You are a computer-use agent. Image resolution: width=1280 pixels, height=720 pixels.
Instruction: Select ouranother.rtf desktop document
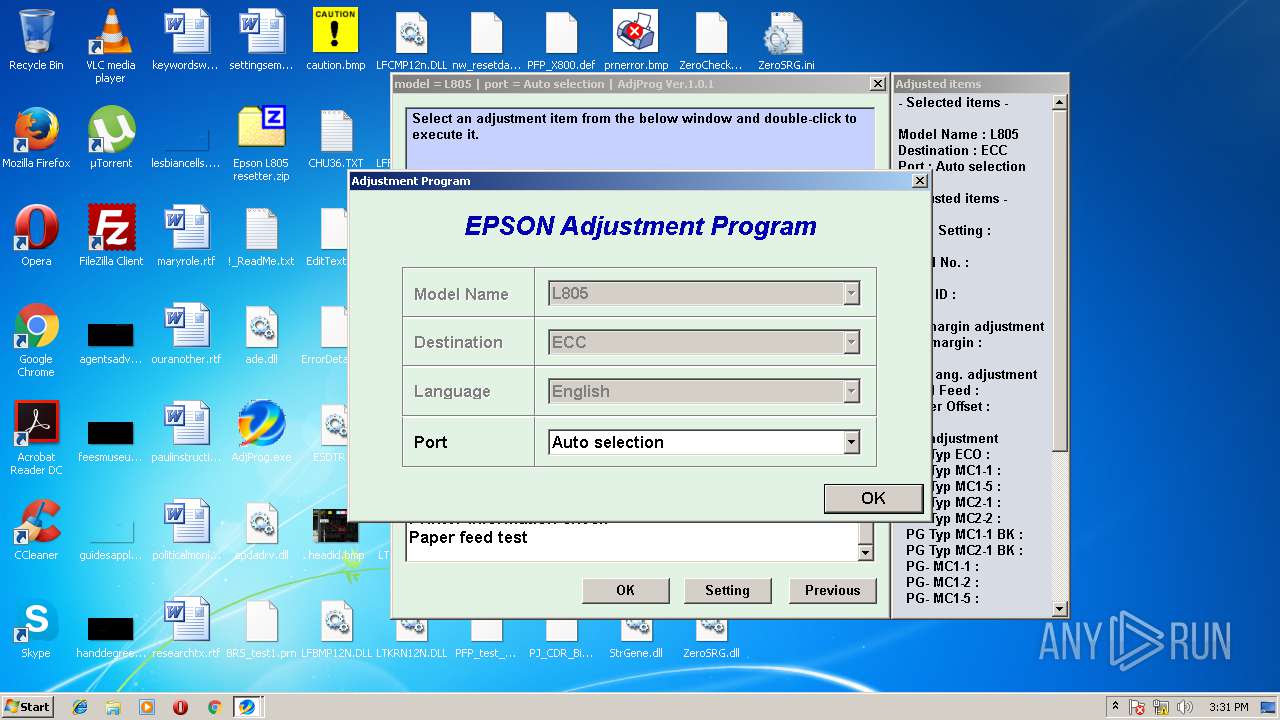(186, 333)
